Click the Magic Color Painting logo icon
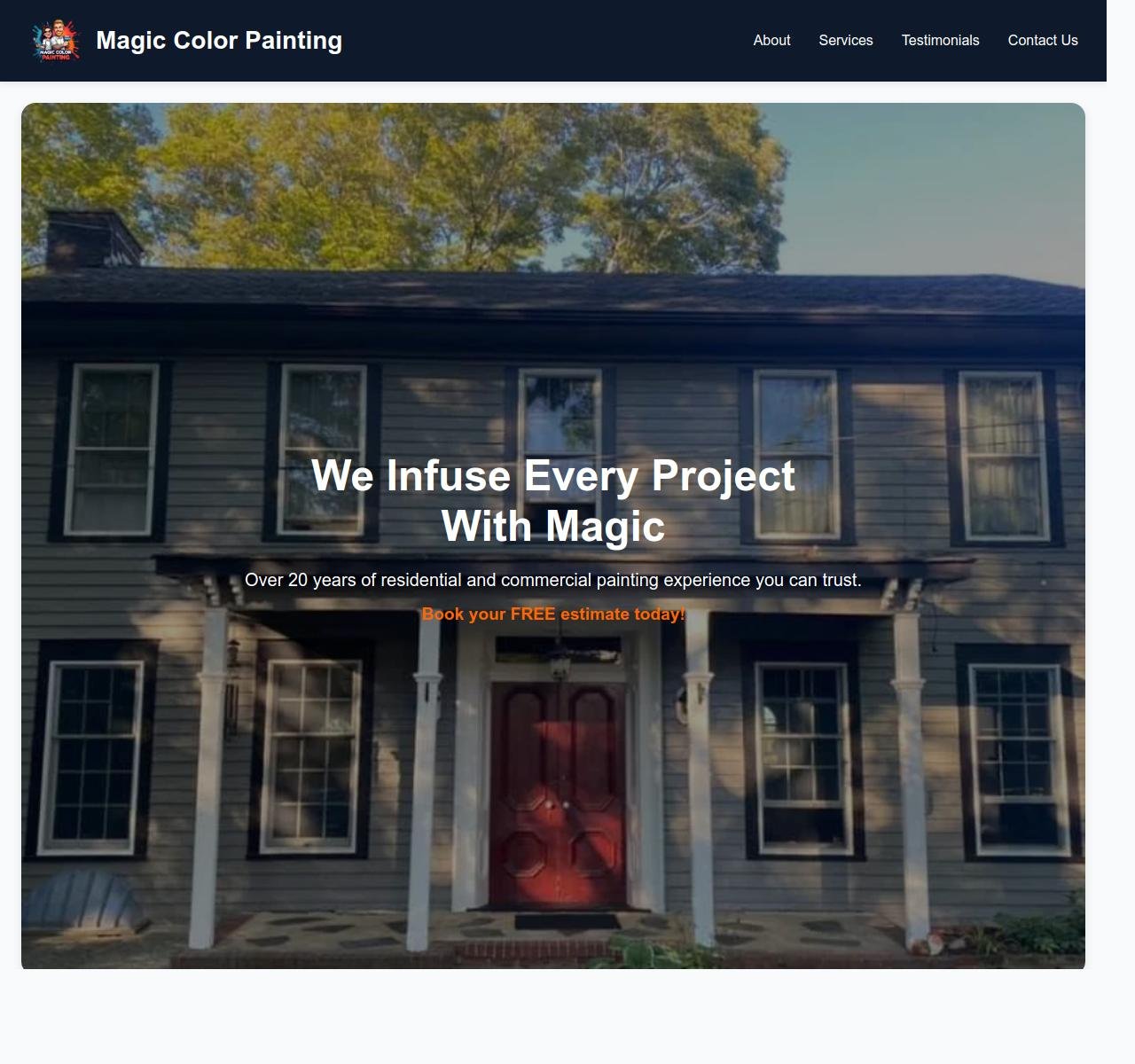The width and height of the screenshot is (1135, 1064). (56, 41)
